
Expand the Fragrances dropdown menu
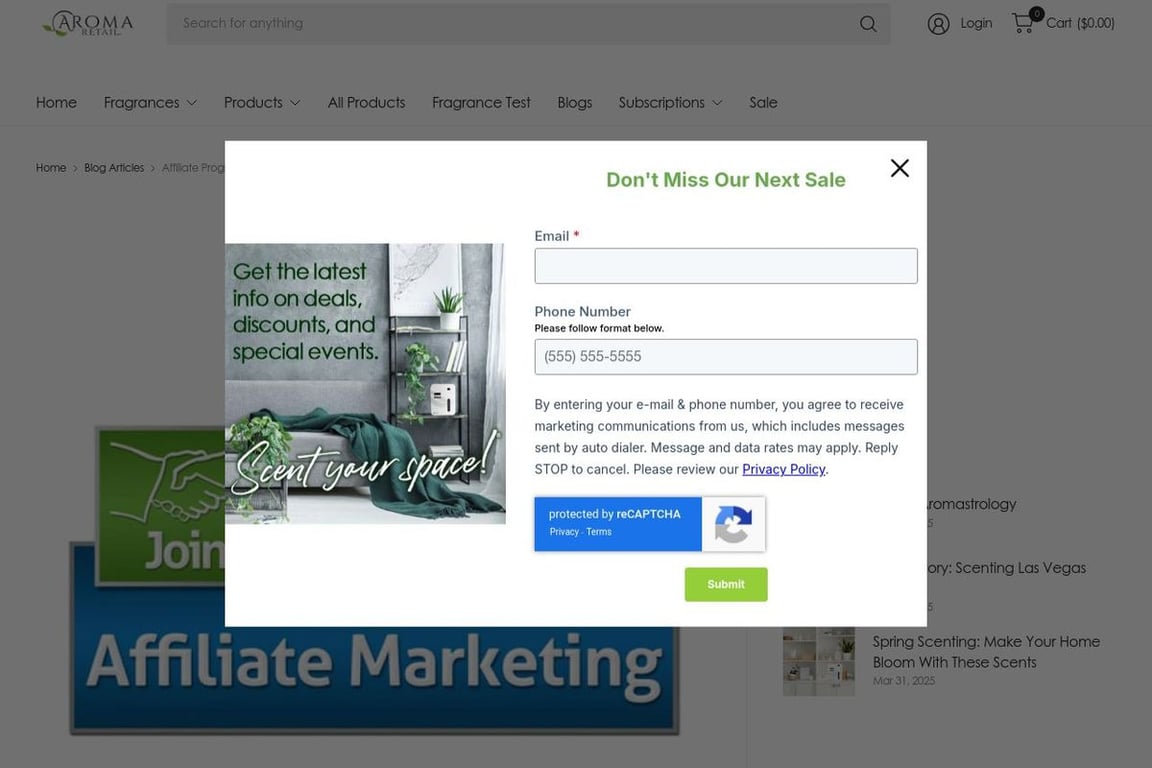150,102
